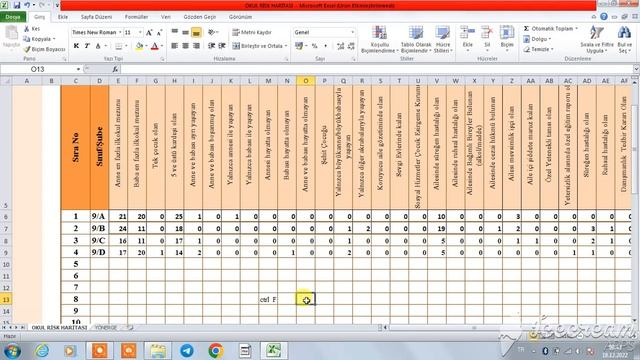
Task: Switch to Görünüm tab
Action: pos(240,17)
